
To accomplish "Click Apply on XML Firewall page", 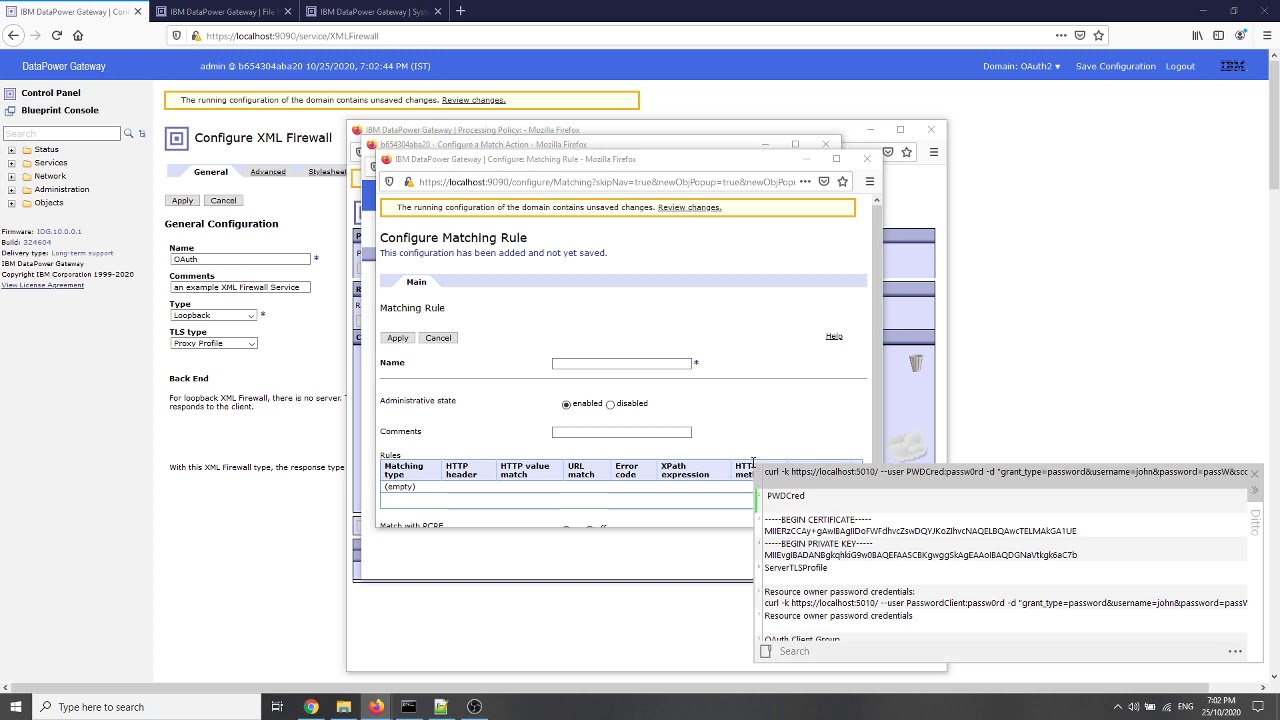I will coord(182,201).
